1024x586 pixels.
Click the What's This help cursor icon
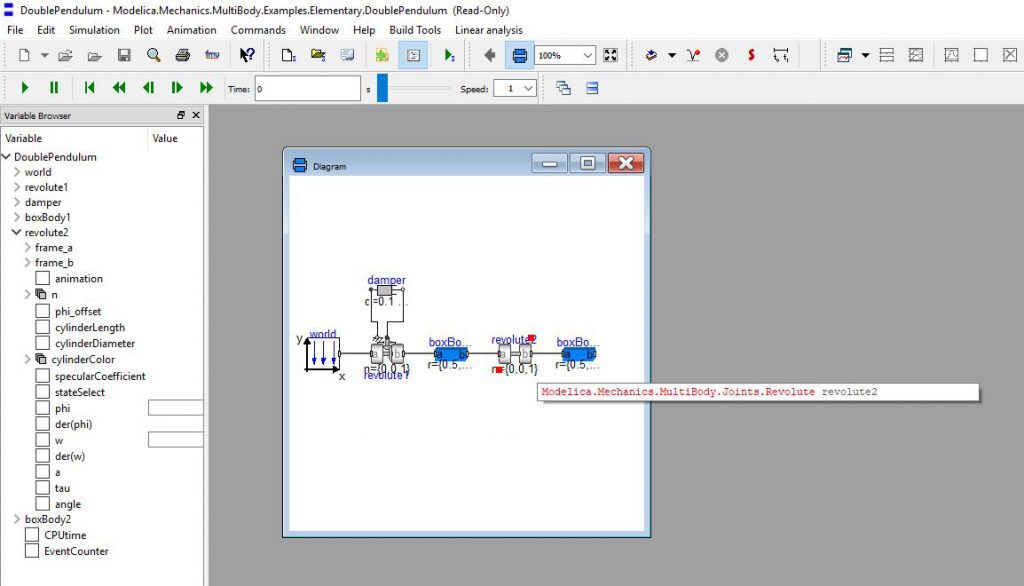[247, 56]
